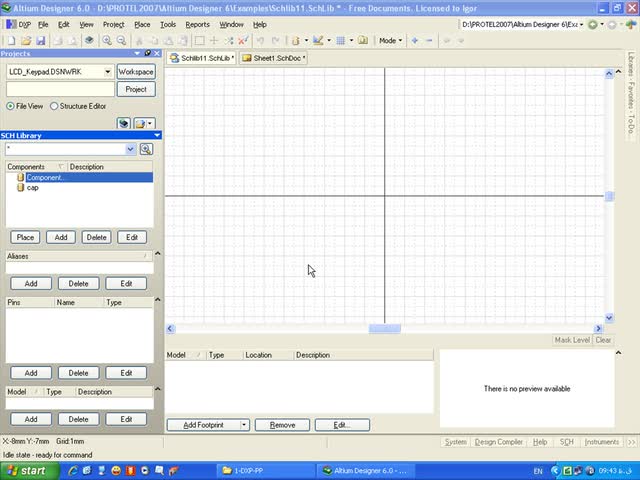640x480 pixels.
Task: Open the Add Footprint dropdown arrow
Action: (244, 425)
